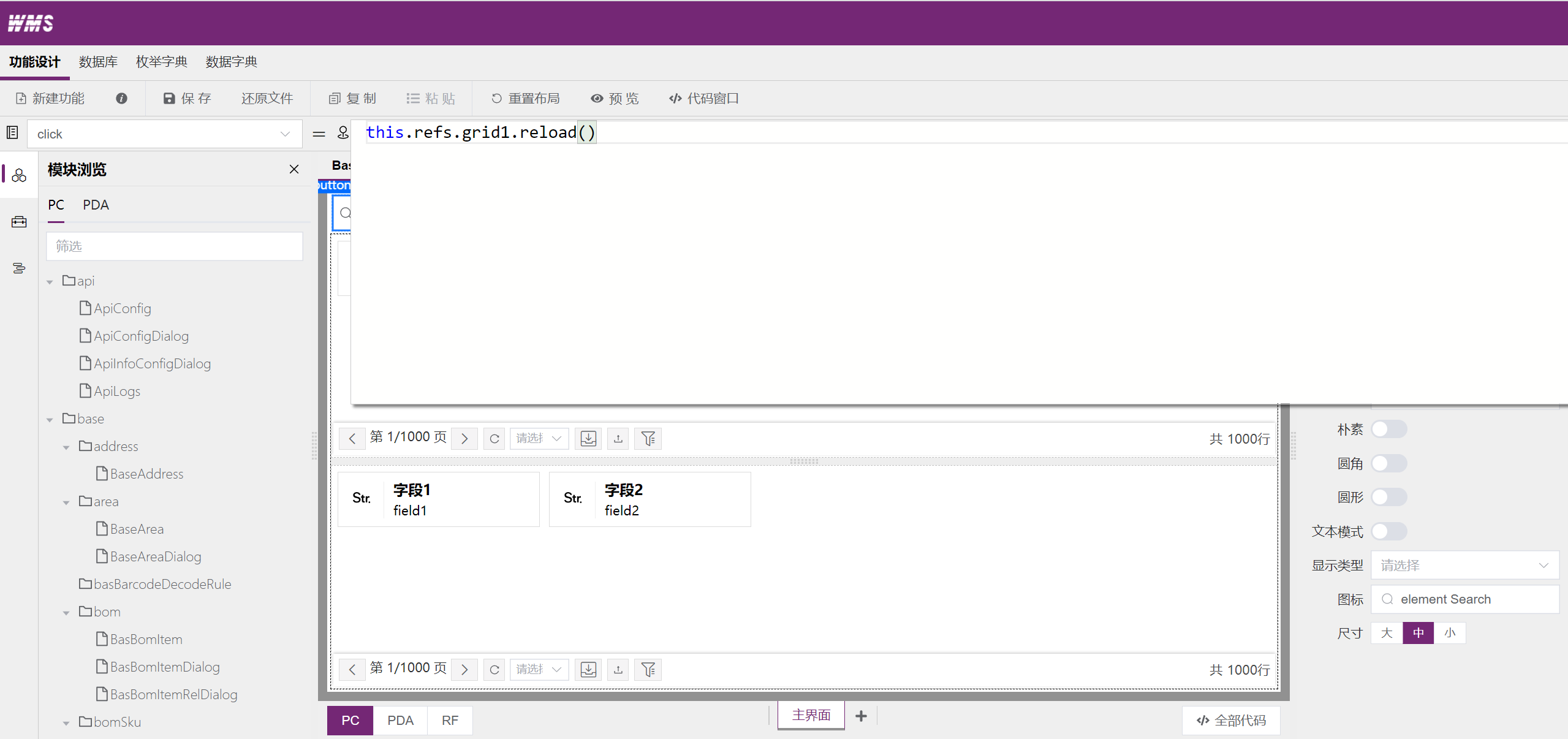
Task: Click the 图标 element Search field
Action: (x=1464, y=599)
